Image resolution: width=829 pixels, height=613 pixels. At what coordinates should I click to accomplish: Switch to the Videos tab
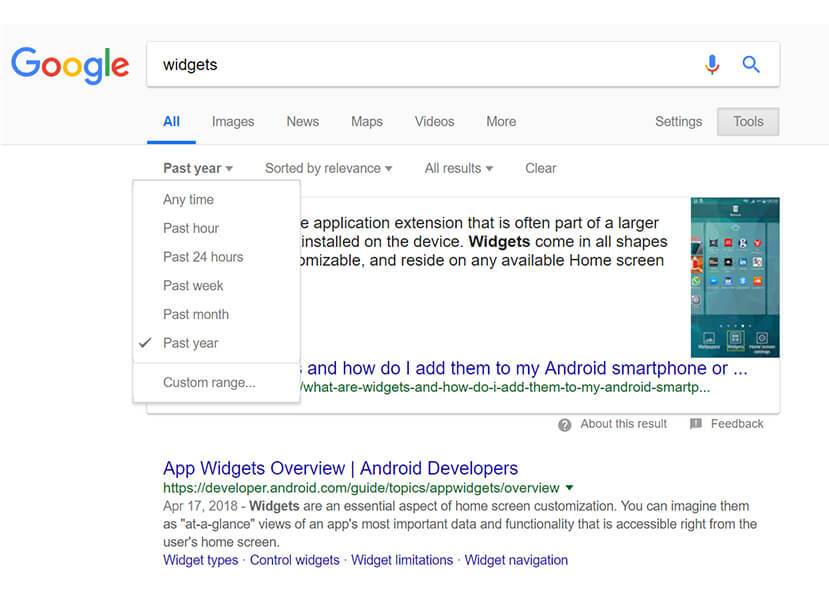(x=434, y=121)
